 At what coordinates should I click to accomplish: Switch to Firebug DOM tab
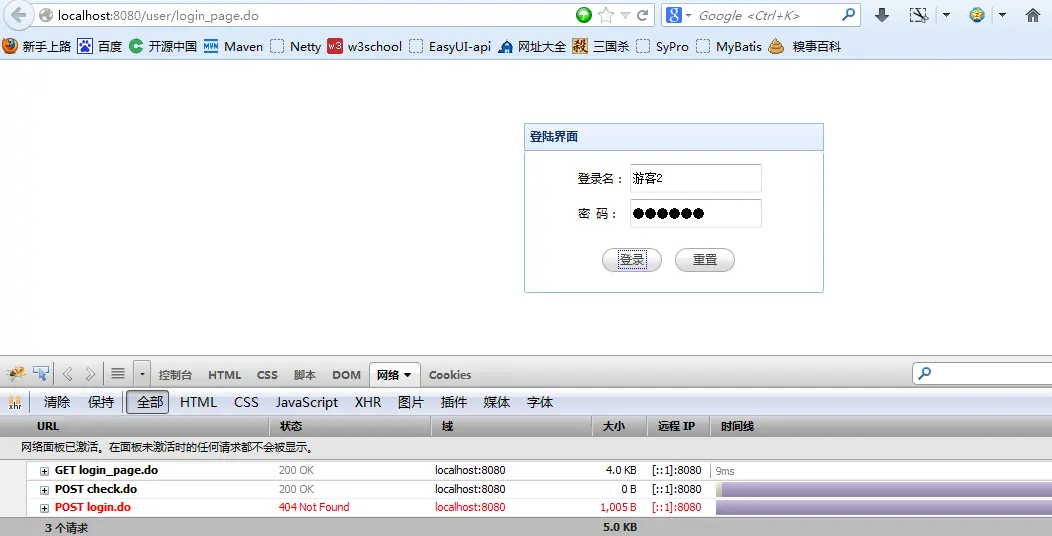point(346,375)
